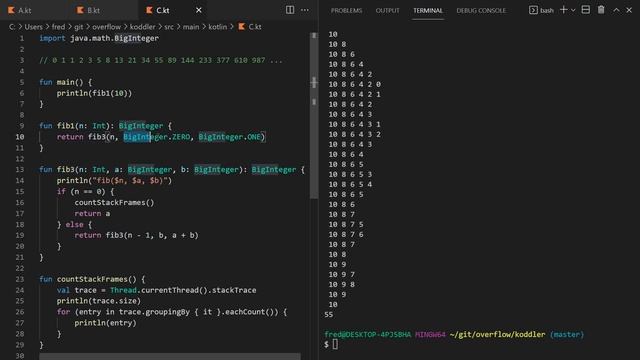Click the C: drive breadcrumb segment
Screen dimensions: 640x360
point(12,27)
